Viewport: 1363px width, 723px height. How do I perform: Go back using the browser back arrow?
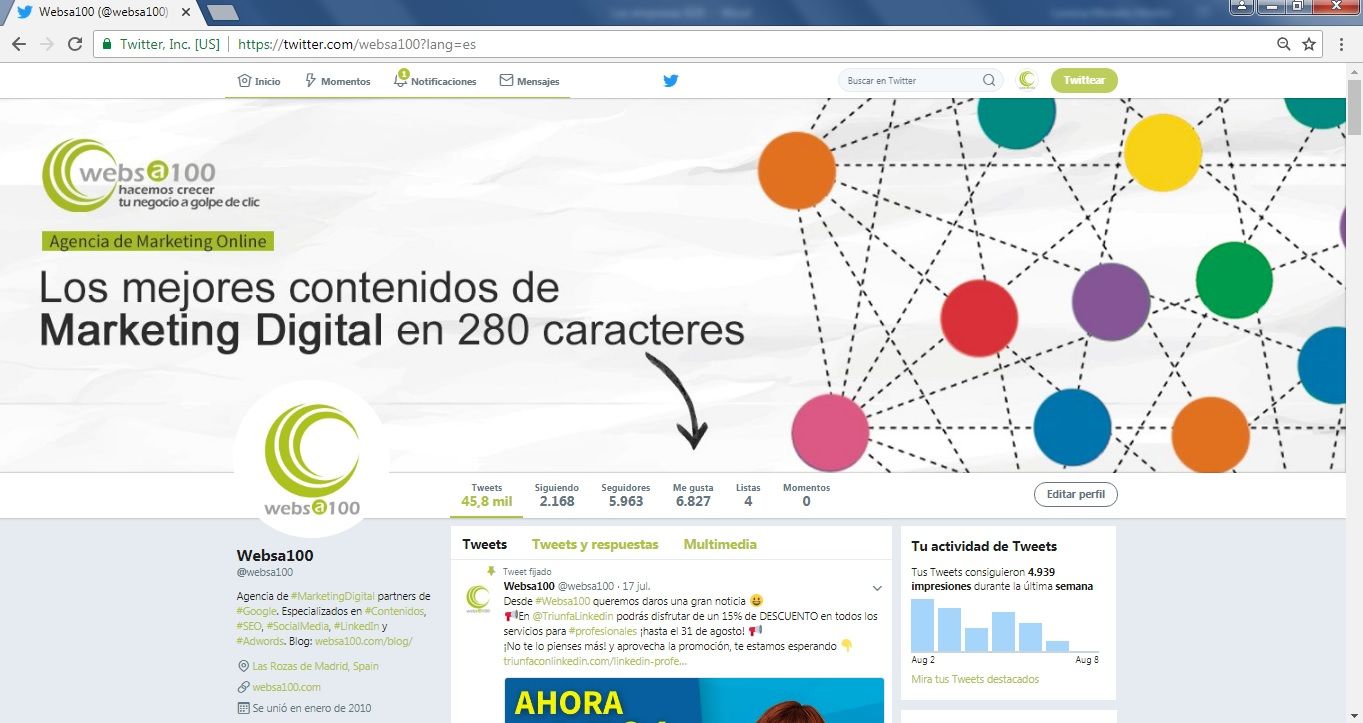[x=18, y=44]
